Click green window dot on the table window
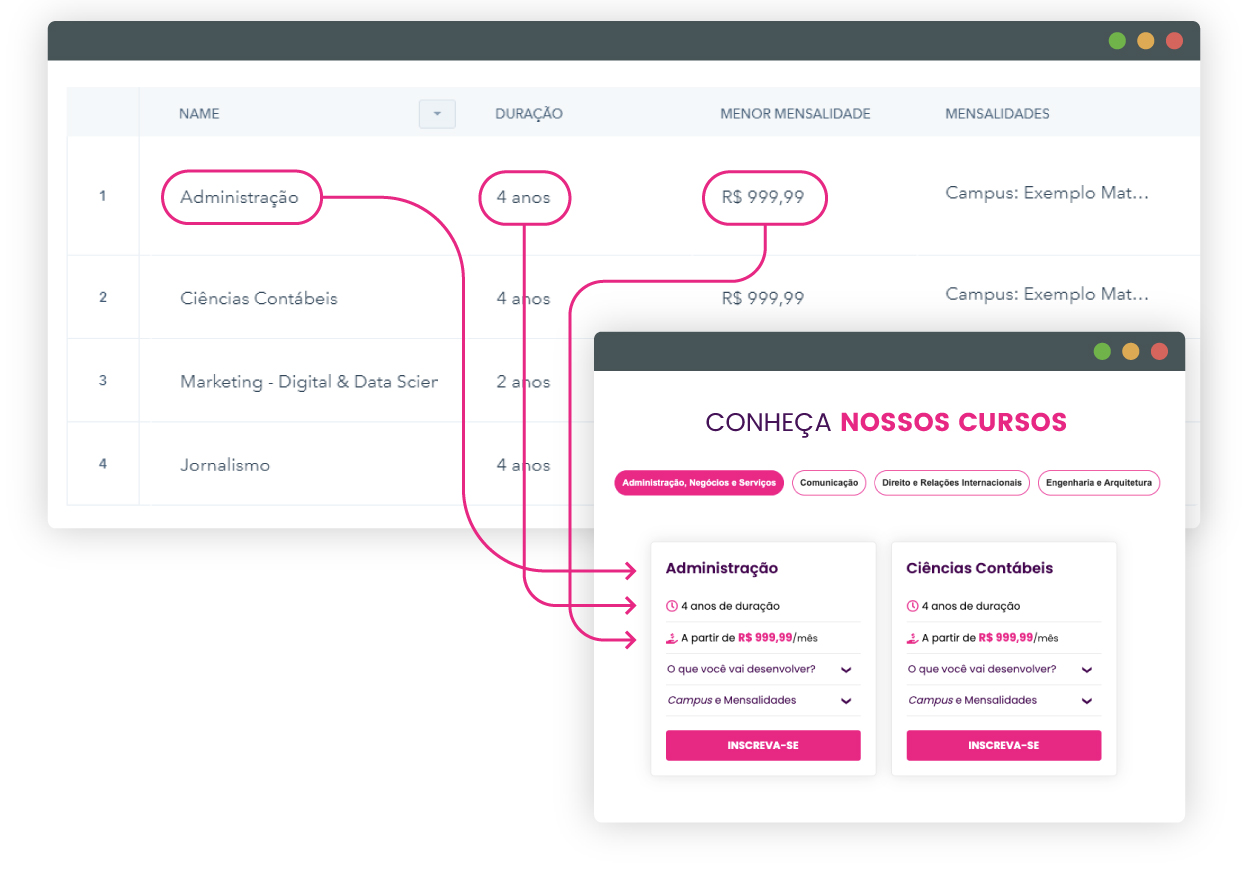Viewport: 1256px width, 882px height. [1117, 41]
